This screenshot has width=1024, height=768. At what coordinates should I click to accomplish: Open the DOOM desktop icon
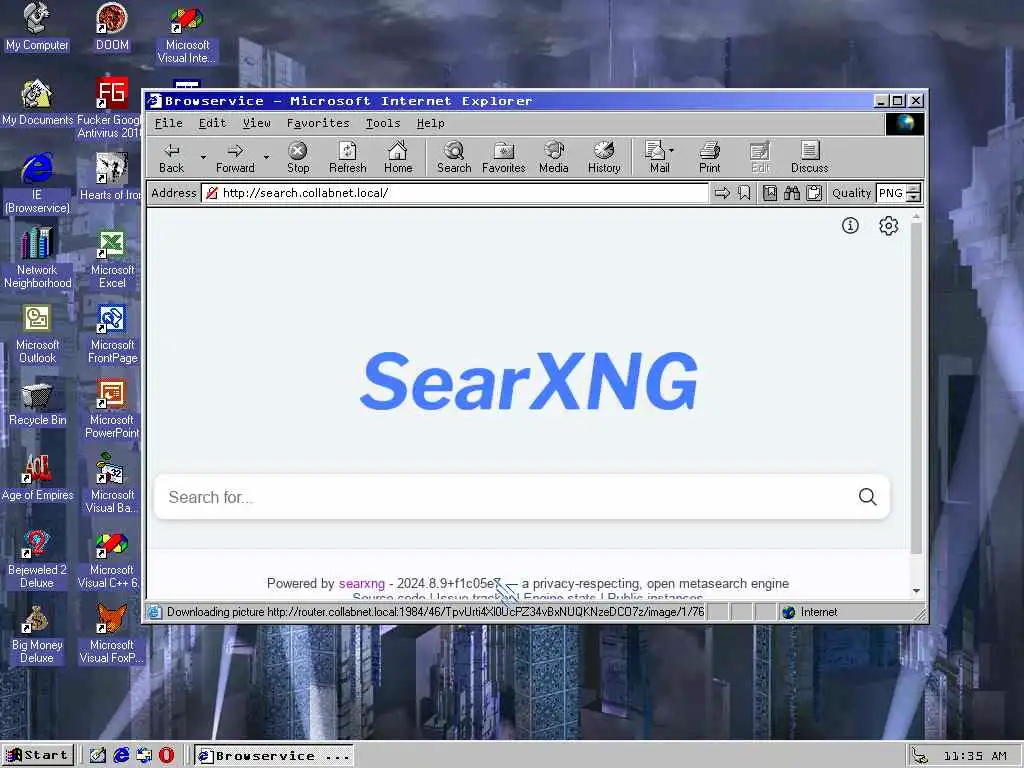tap(112, 27)
